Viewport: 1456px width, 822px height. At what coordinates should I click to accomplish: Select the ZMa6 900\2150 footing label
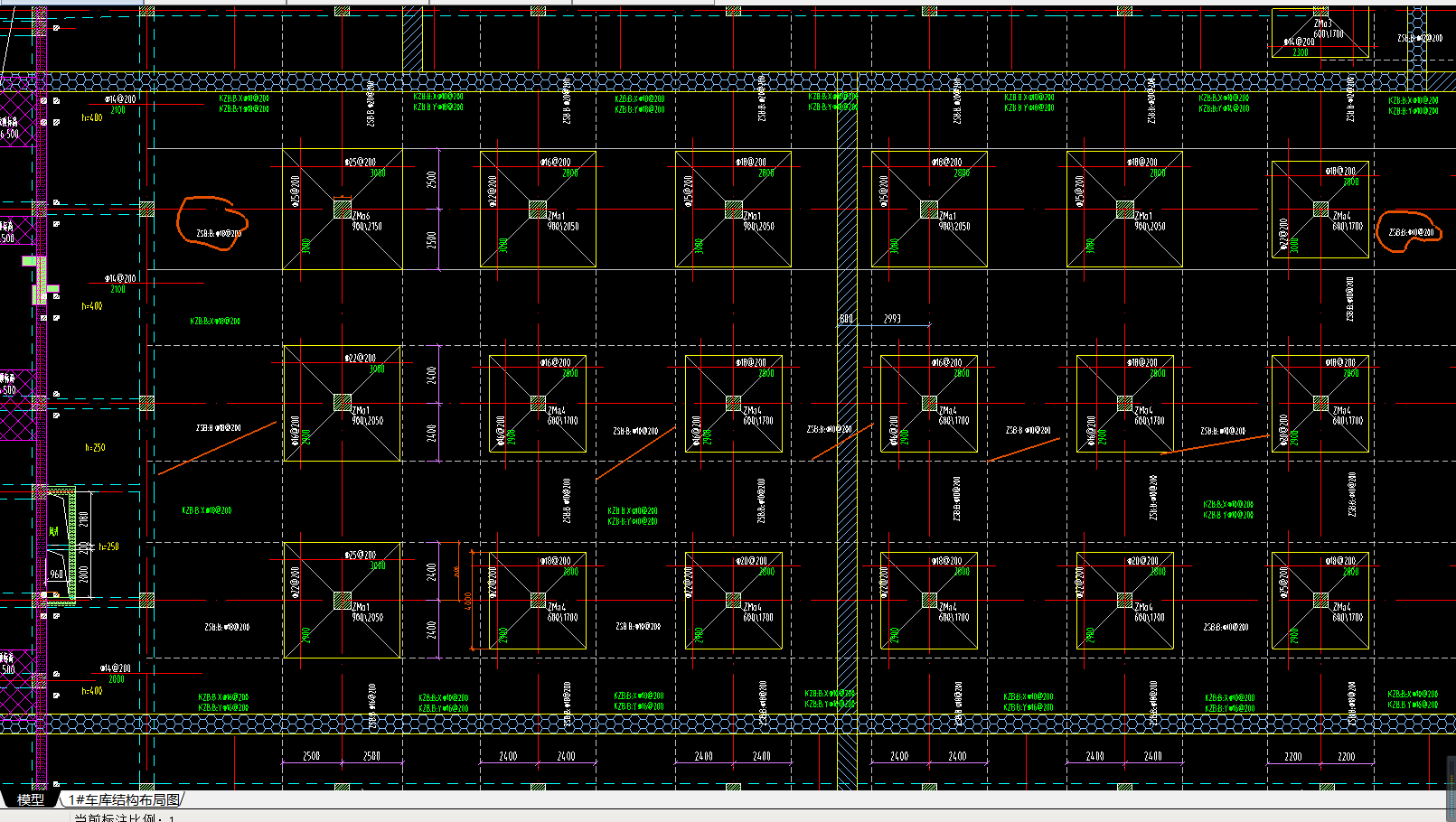click(367, 221)
